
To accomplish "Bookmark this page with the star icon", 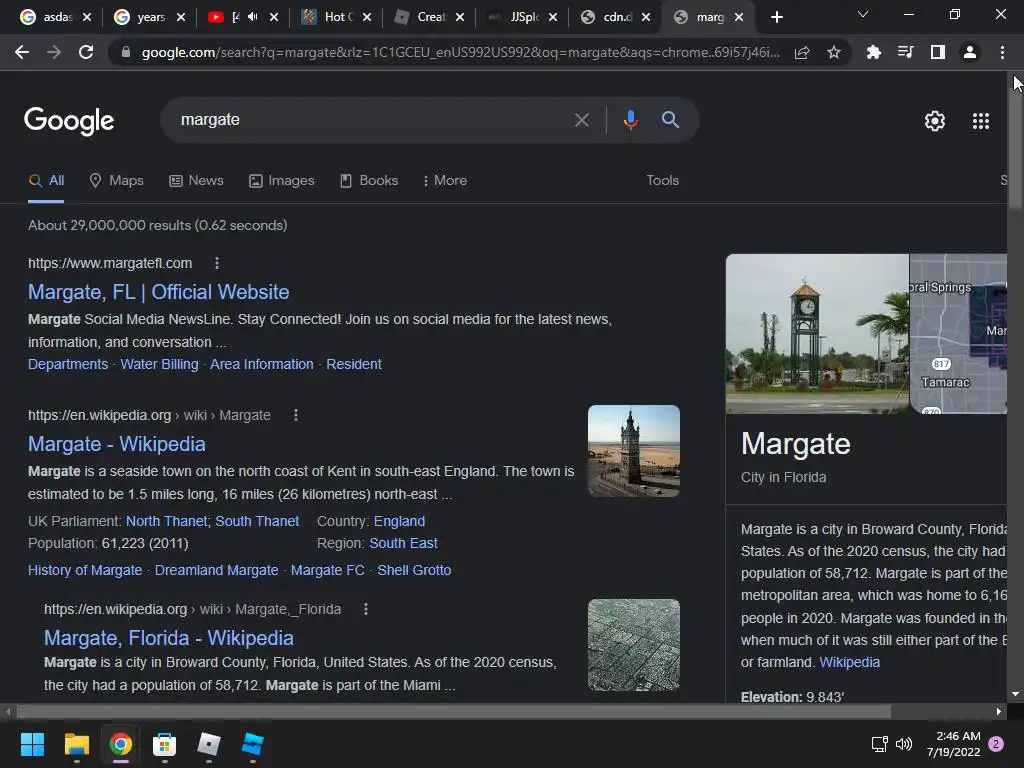I will click(833, 52).
